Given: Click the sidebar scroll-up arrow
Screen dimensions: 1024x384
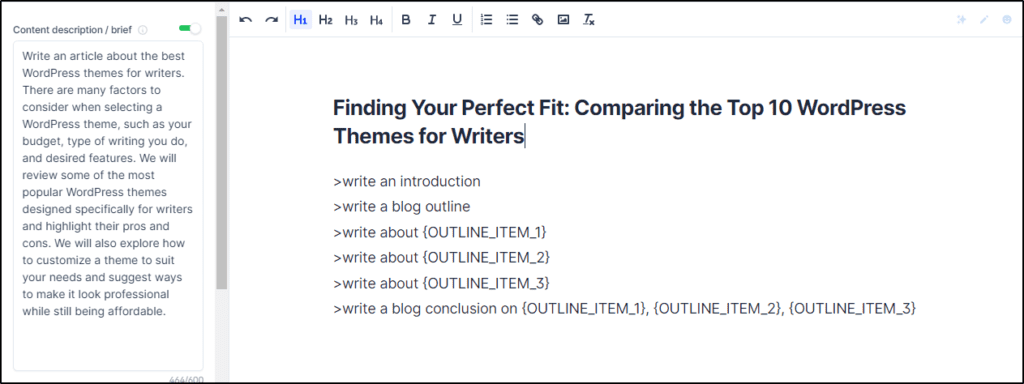Looking at the screenshot, I should point(222,10).
